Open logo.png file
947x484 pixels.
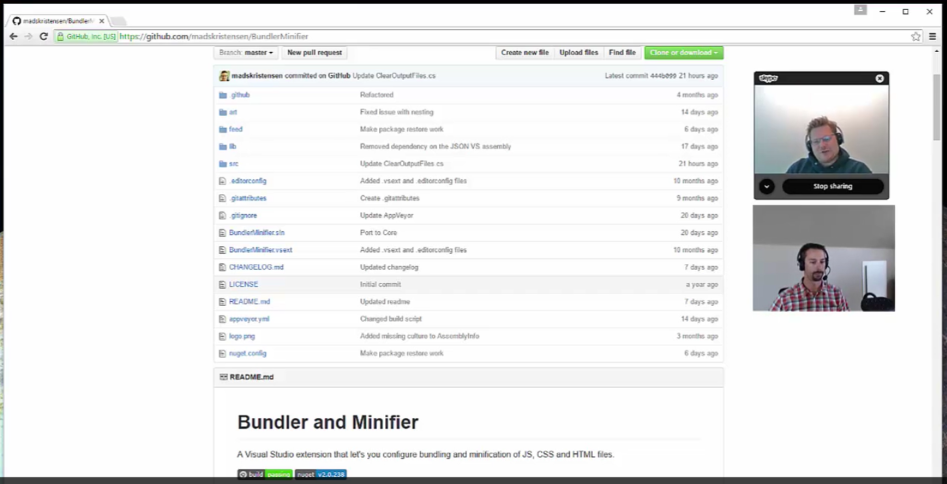[242, 336]
